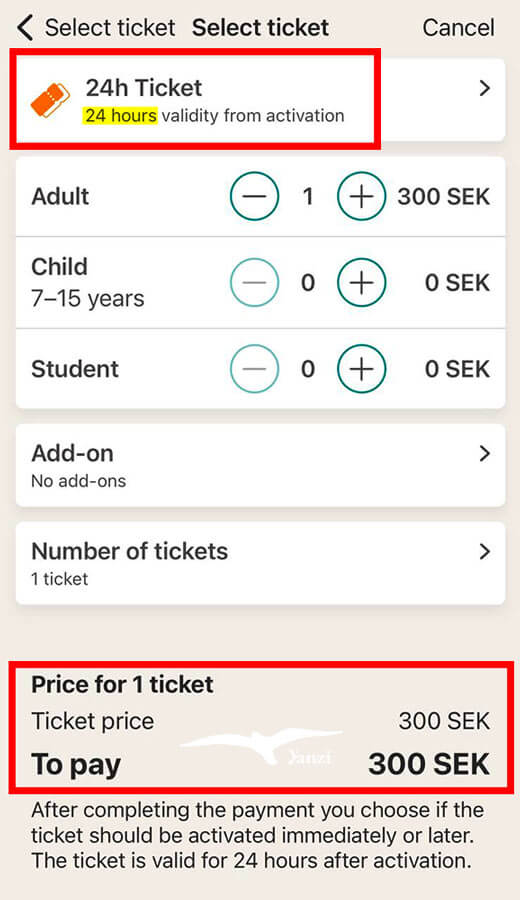Viewport: 520px width, 900px height.
Task: Open Add-on options chevron
Action: [x=485, y=453]
